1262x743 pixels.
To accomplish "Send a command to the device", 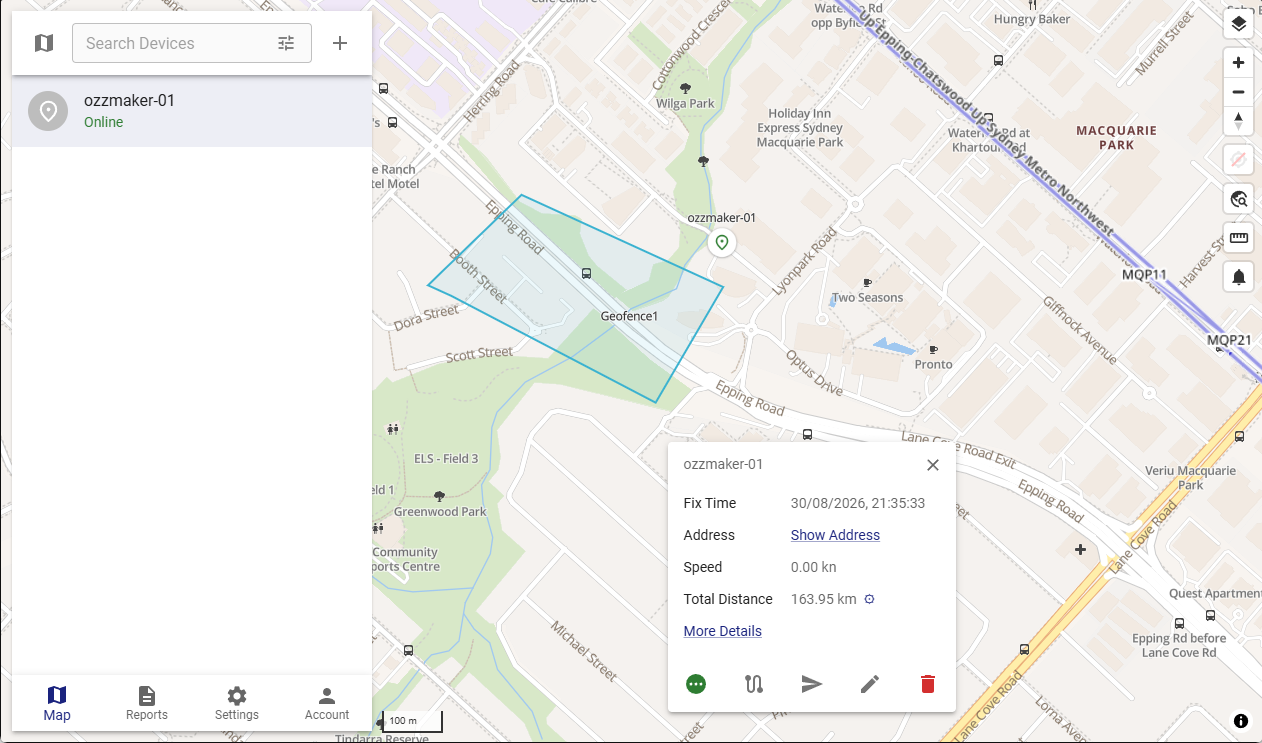I will coord(812,684).
